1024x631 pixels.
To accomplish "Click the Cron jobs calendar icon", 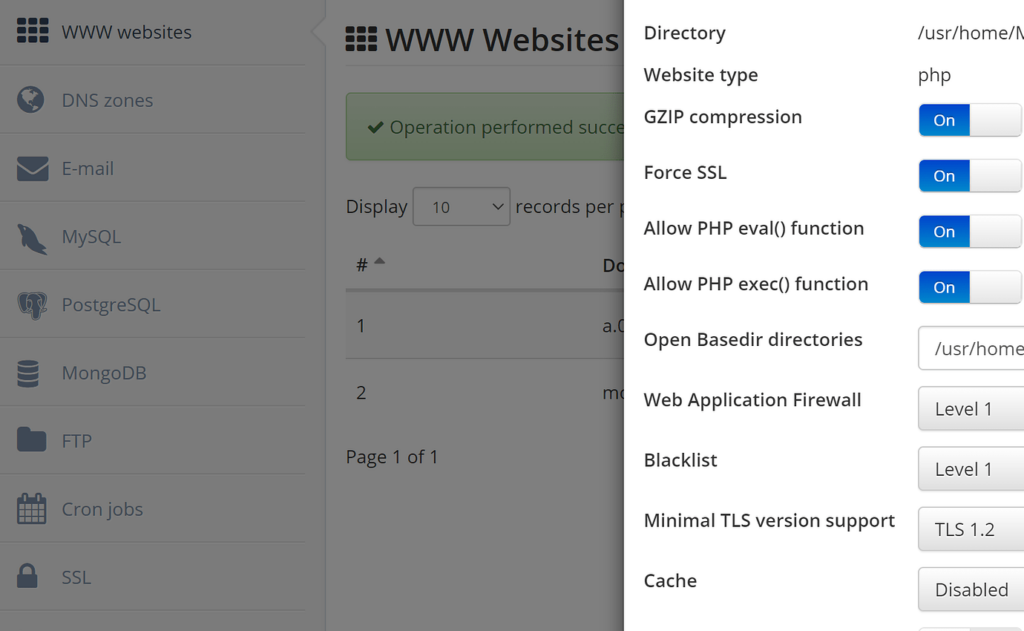I will click(32, 509).
